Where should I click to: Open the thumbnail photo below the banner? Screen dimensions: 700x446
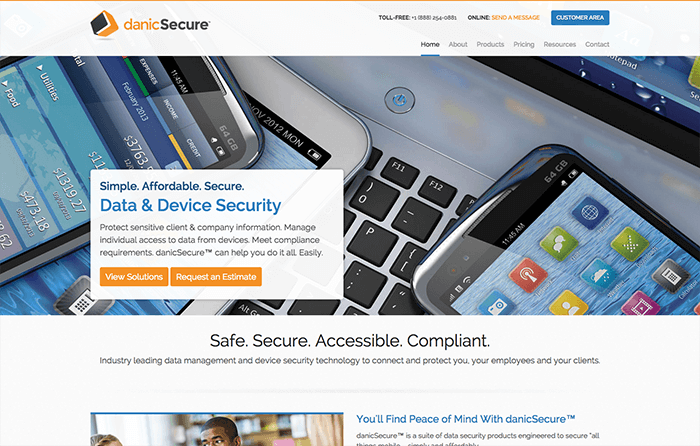[x=217, y=429]
